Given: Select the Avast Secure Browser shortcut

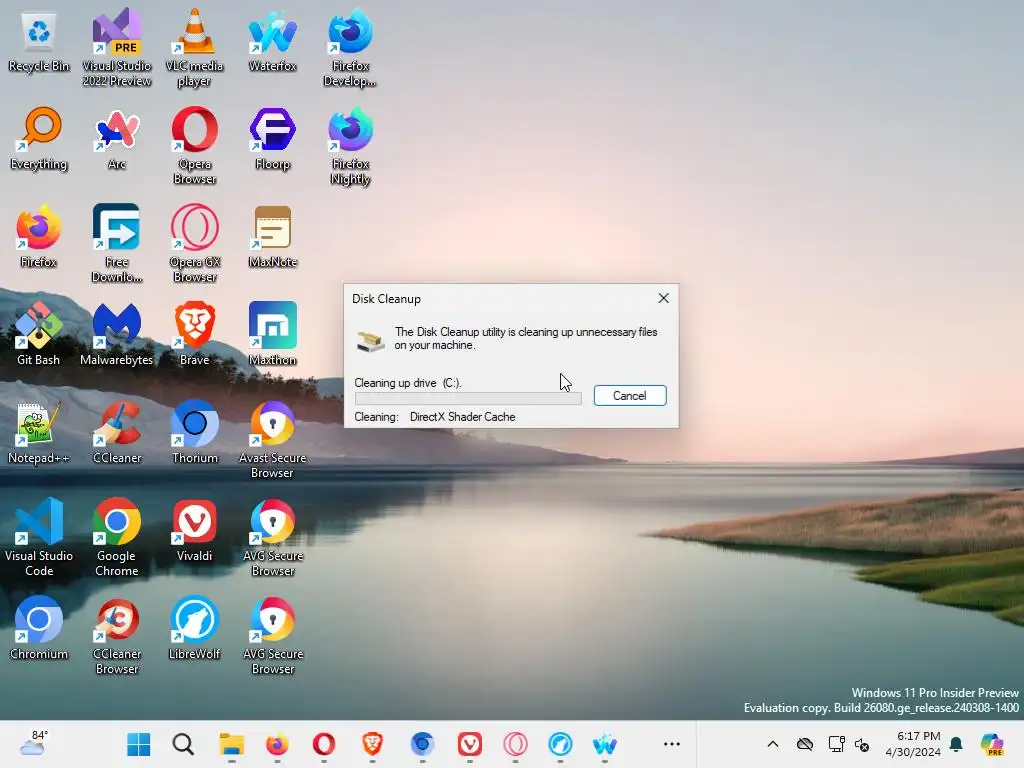Looking at the screenshot, I should tap(273, 440).
